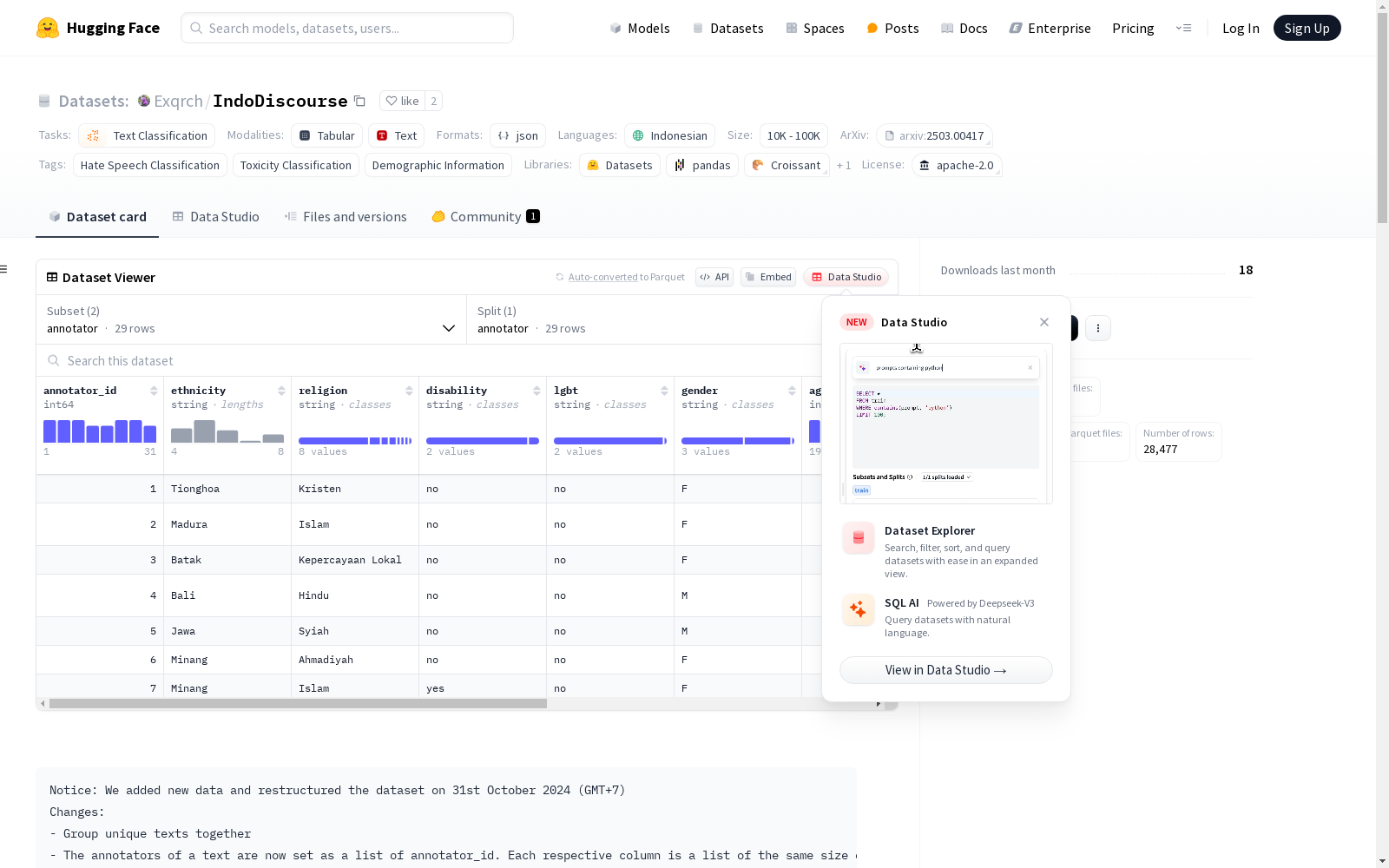Image resolution: width=1389 pixels, height=868 pixels.
Task: Filter by Tabular modality tag
Action: [x=326, y=135]
